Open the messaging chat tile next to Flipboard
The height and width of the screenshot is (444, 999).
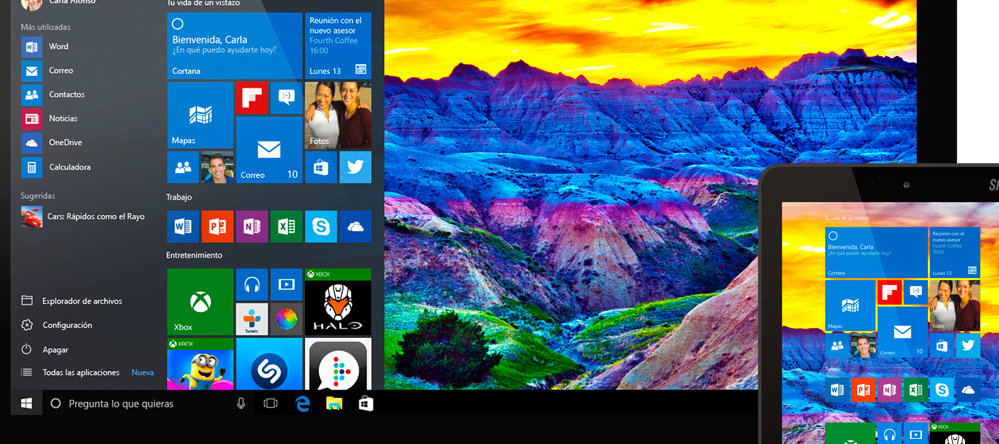click(286, 97)
